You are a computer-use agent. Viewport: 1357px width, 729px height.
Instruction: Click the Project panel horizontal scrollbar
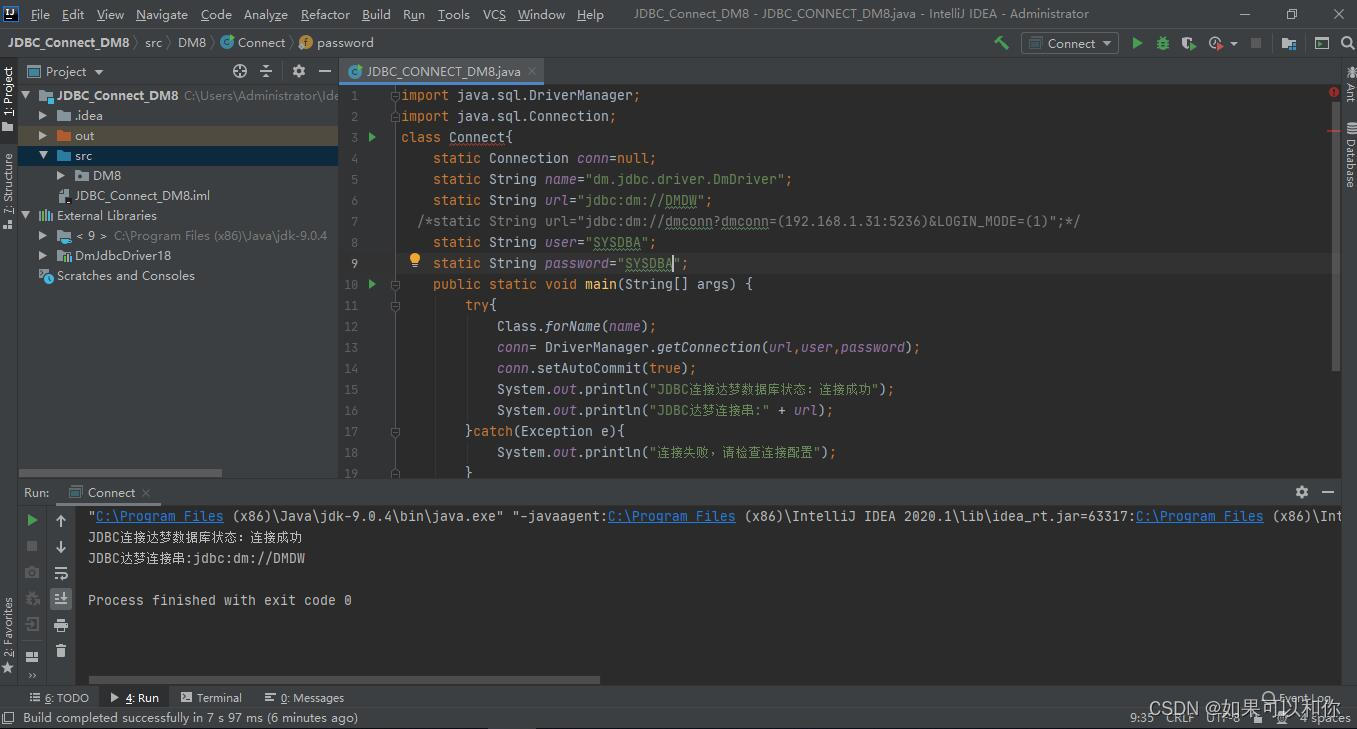click(120, 473)
